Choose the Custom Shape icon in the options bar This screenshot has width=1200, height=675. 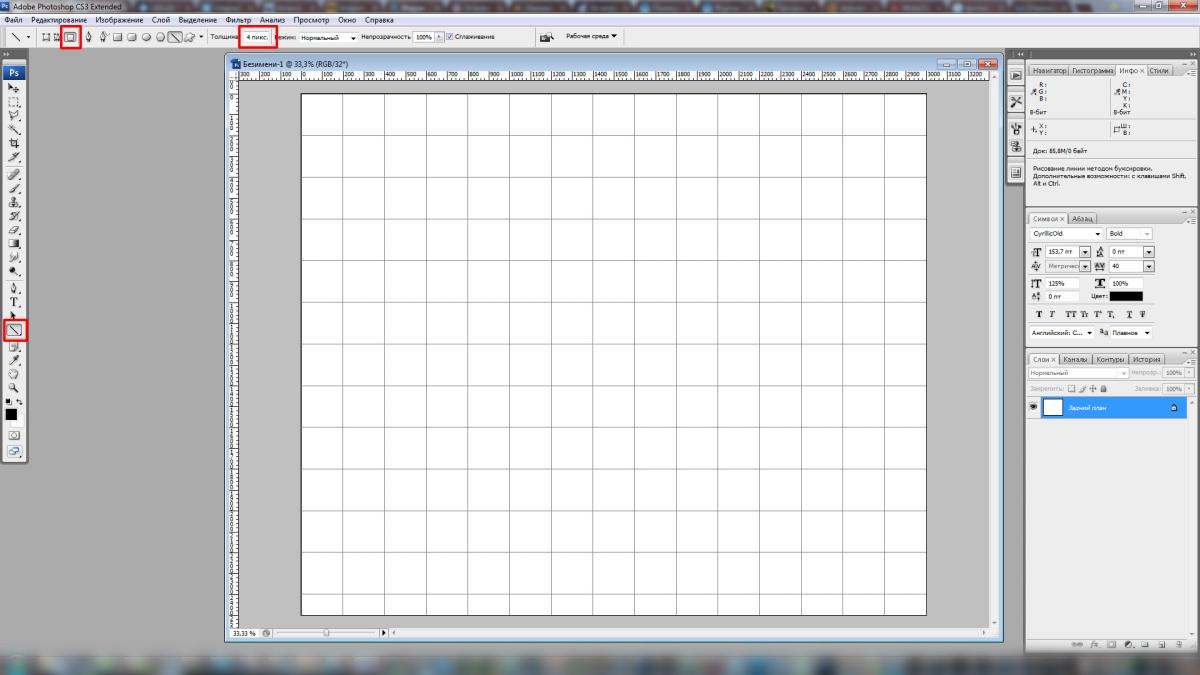pos(188,38)
